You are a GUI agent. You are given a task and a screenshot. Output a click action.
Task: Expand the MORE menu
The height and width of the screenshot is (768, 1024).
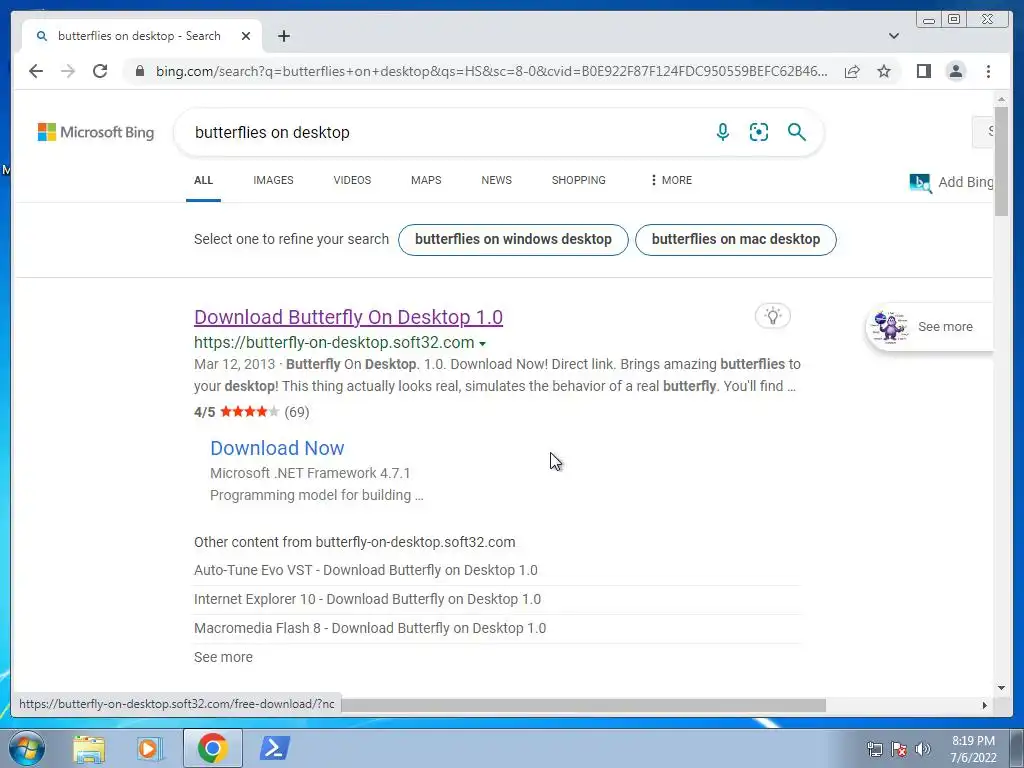click(x=671, y=180)
